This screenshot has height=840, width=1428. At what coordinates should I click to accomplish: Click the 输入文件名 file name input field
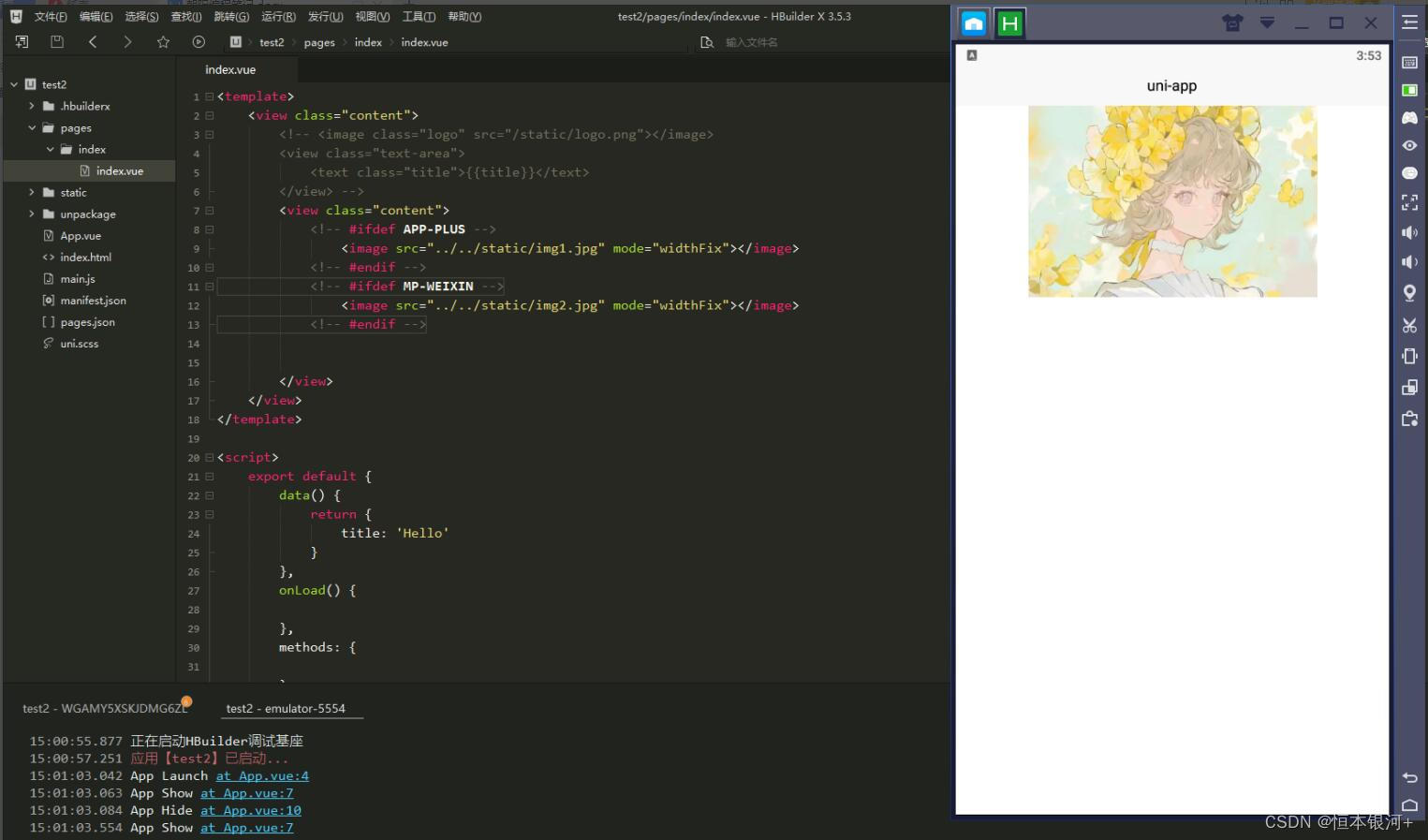pos(752,43)
